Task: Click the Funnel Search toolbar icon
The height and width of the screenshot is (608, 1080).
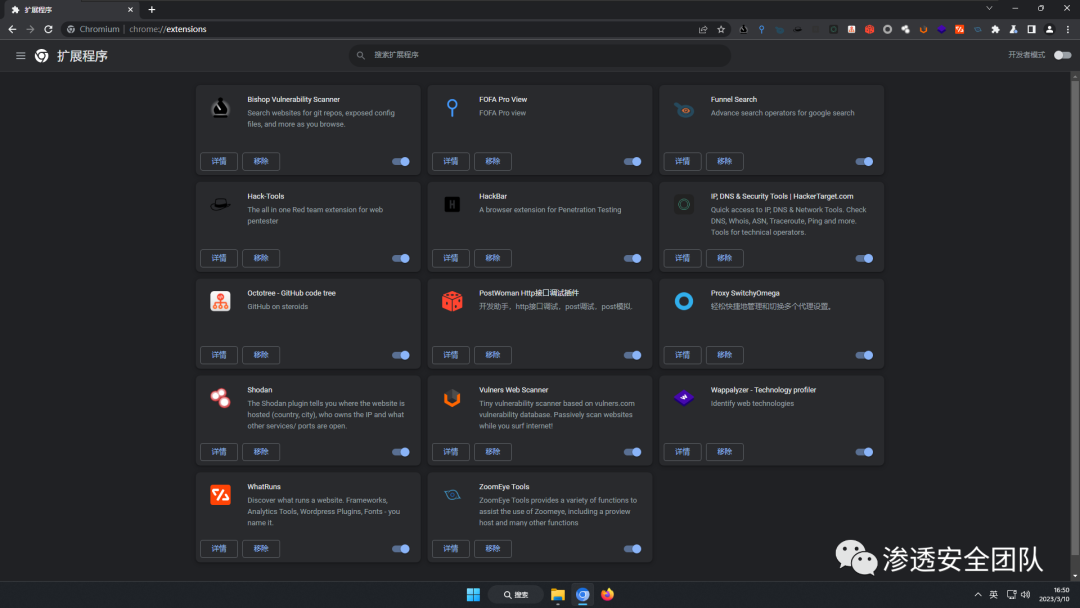Action: pos(779,30)
